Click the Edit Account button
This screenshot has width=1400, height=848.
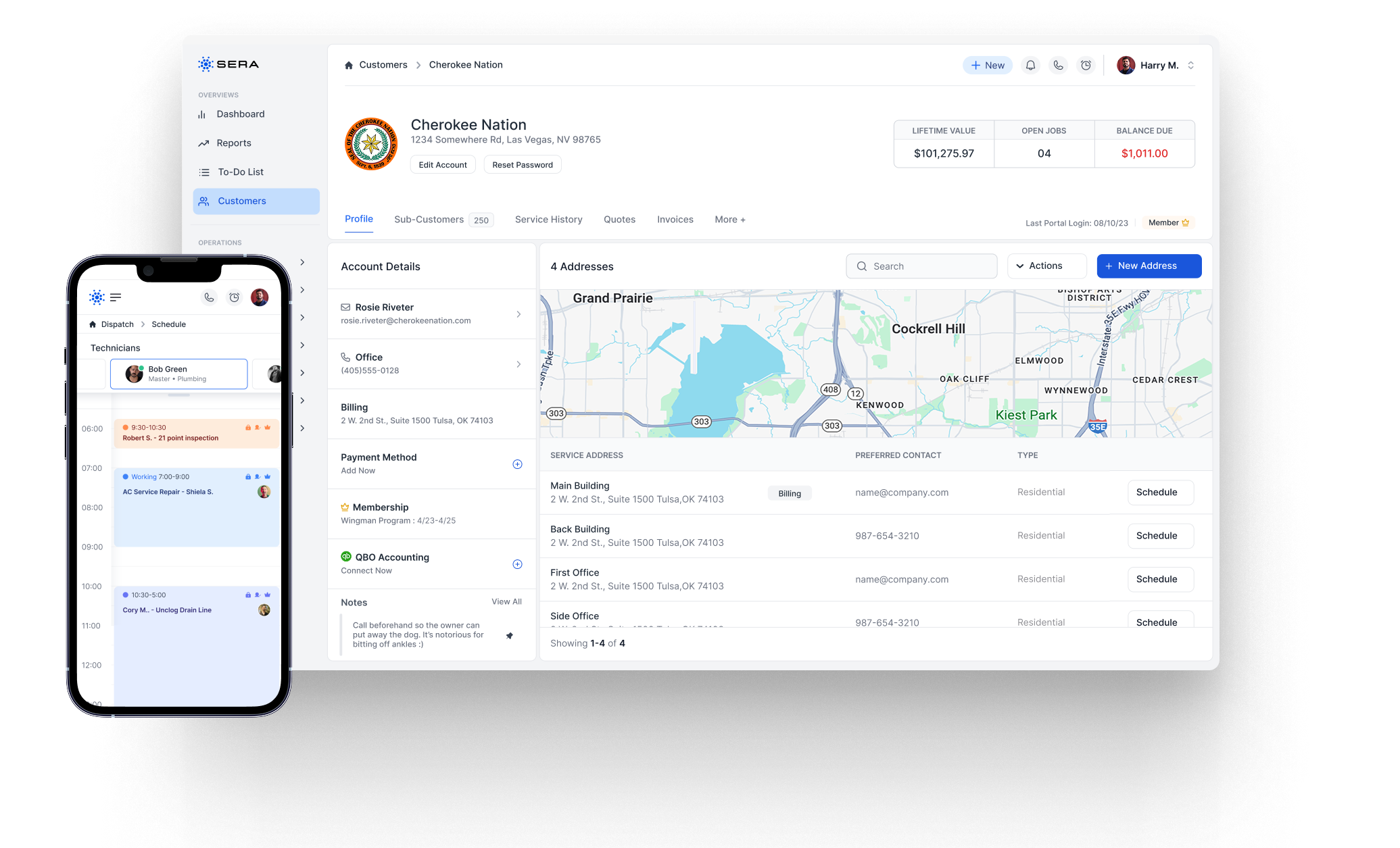443,165
